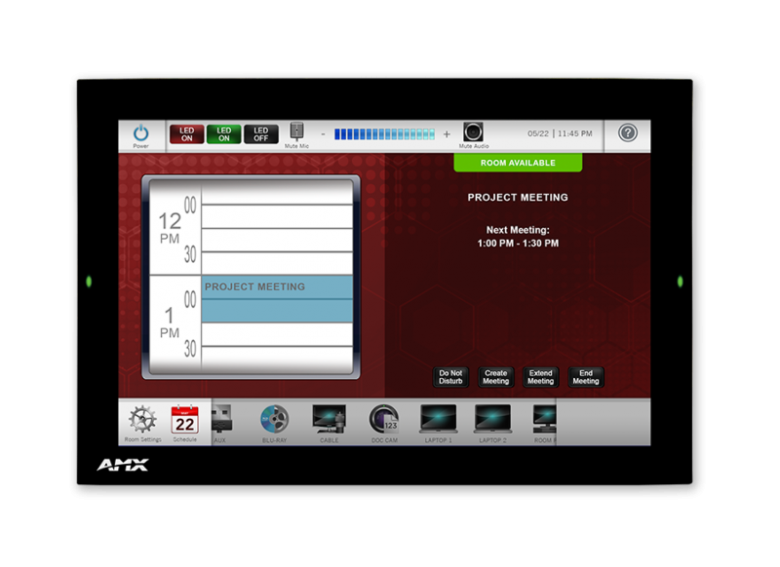Select Project Meeting block in schedule
Screen dimensions: 780x567
point(277,299)
